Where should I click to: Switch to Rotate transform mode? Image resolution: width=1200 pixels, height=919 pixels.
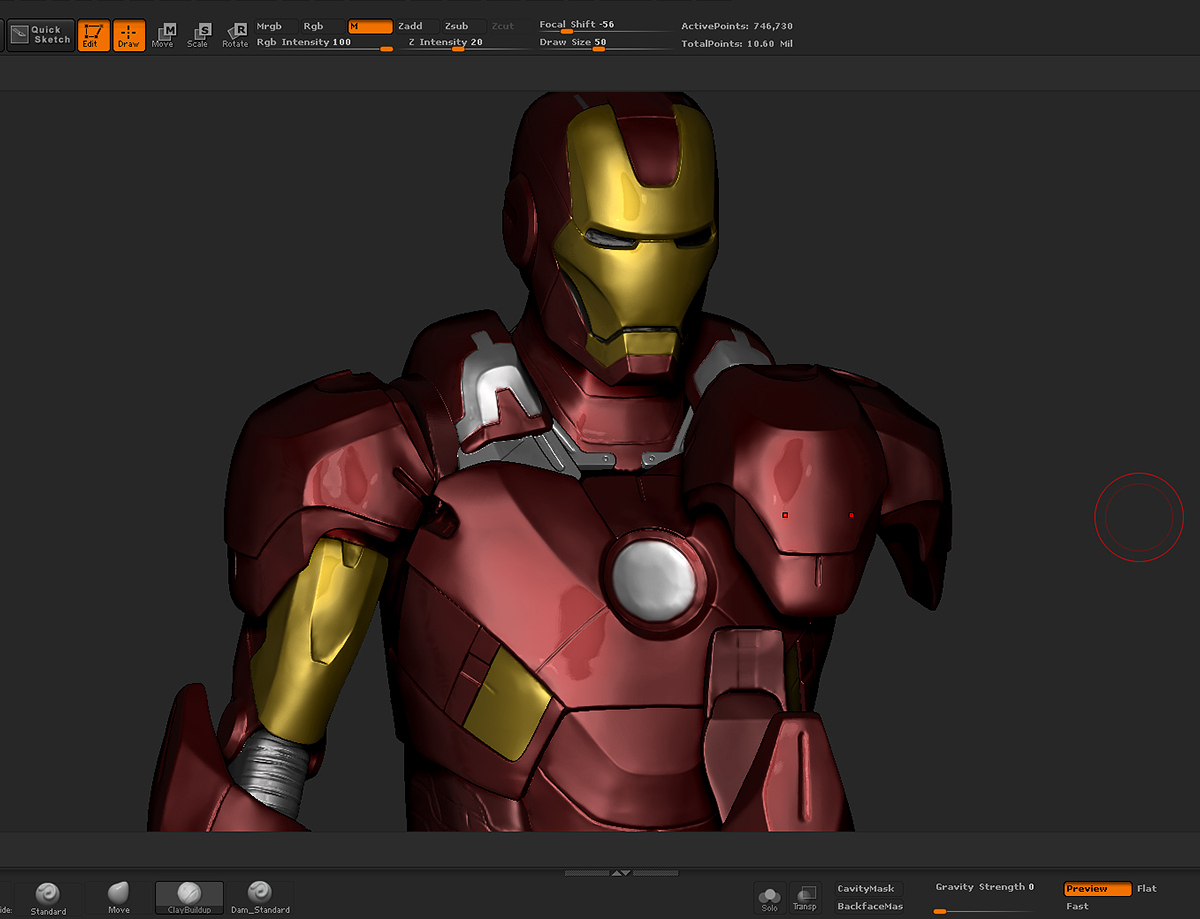(235, 36)
